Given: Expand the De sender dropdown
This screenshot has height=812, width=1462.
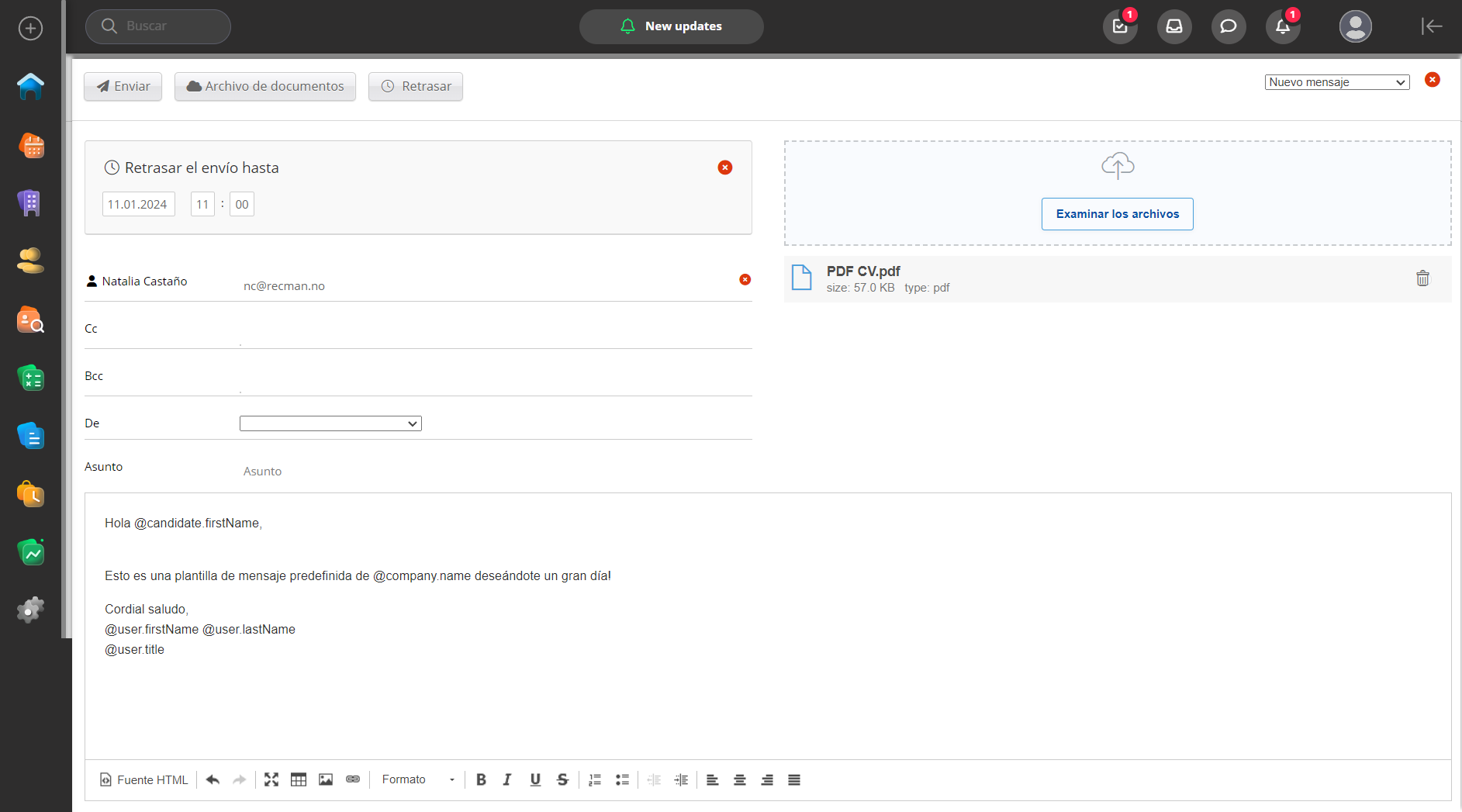Looking at the screenshot, I should pyautogui.click(x=330, y=423).
